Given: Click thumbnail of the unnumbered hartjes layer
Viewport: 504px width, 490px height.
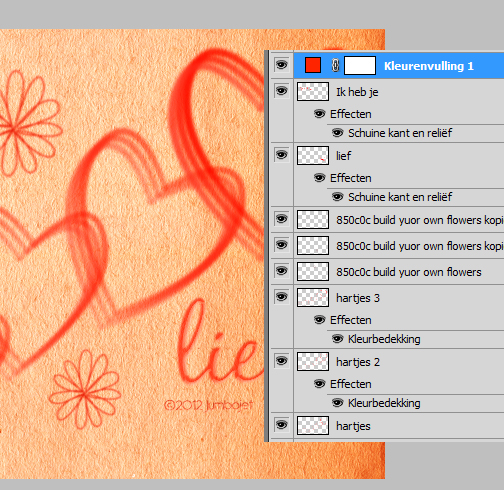Looking at the screenshot, I should [313, 425].
